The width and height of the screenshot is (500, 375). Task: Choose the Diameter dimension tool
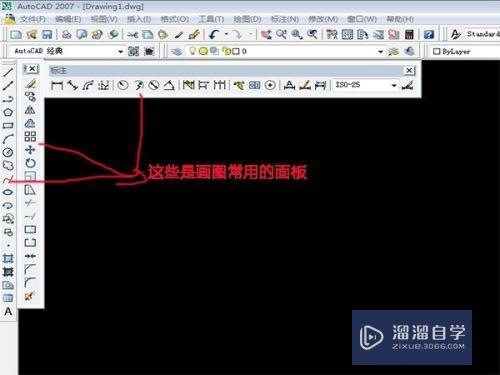coord(154,85)
